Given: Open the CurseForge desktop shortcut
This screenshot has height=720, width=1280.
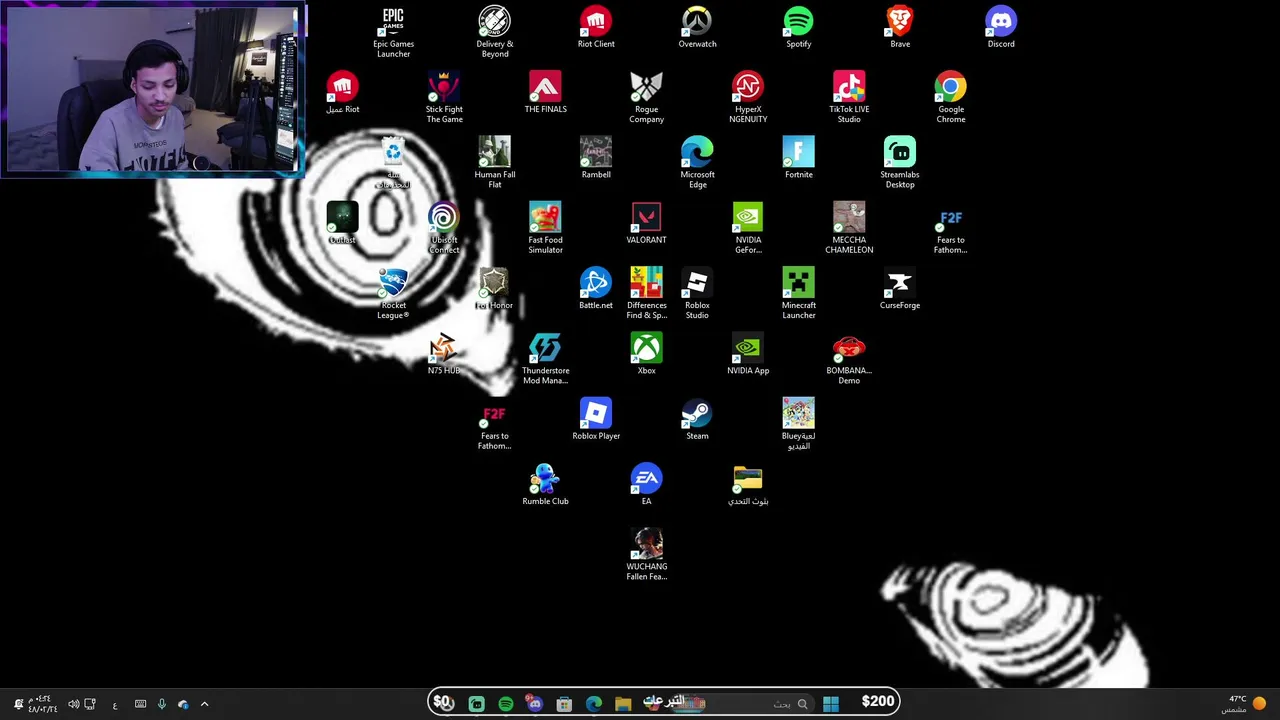Looking at the screenshot, I should 900,288.
